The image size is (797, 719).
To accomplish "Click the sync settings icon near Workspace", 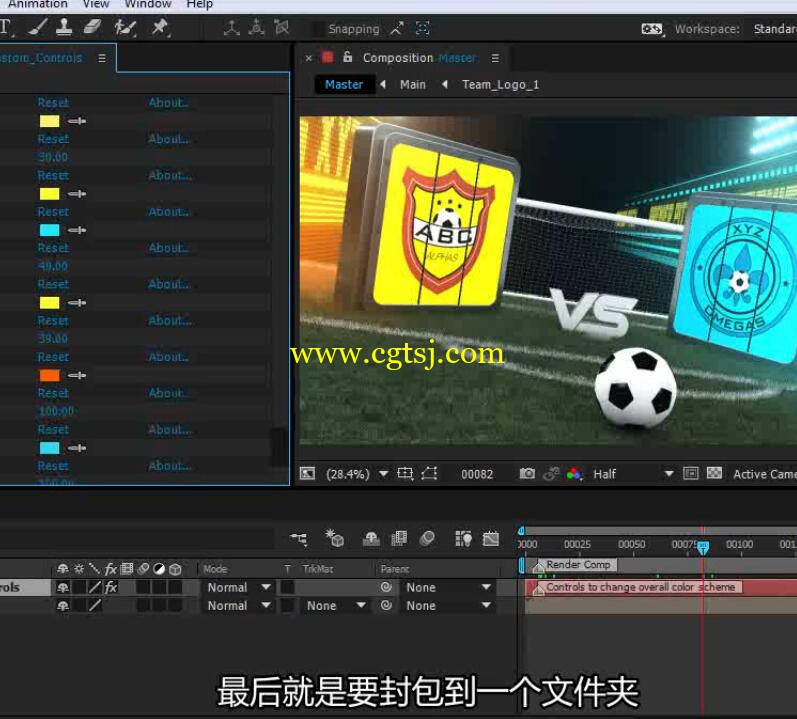I will [652, 29].
